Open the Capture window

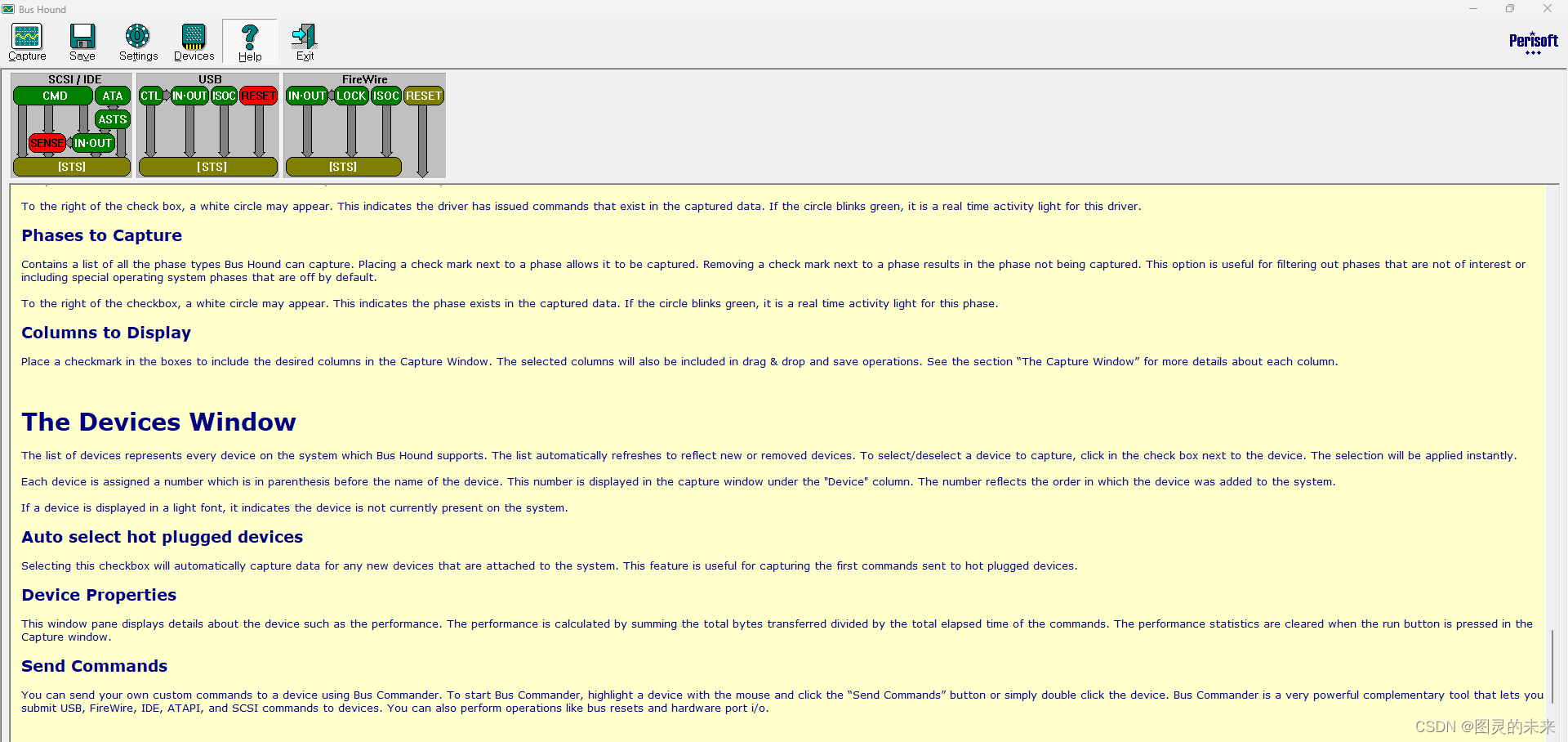click(27, 42)
